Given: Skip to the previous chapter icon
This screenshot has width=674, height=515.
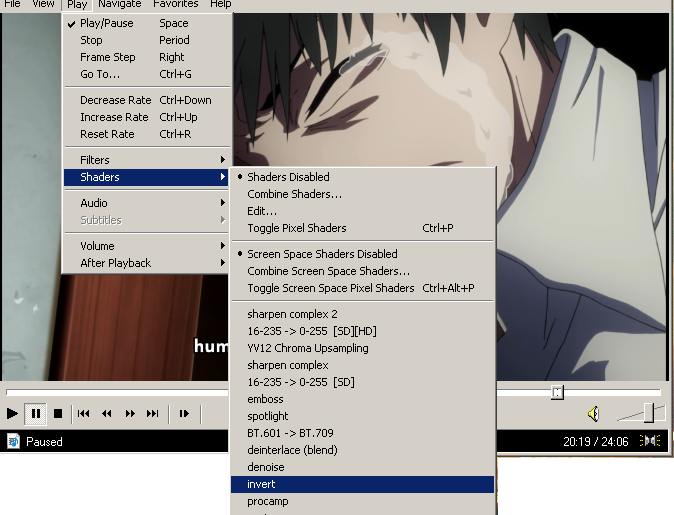Looking at the screenshot, I should pyautogui.click(x=84, y=413).
